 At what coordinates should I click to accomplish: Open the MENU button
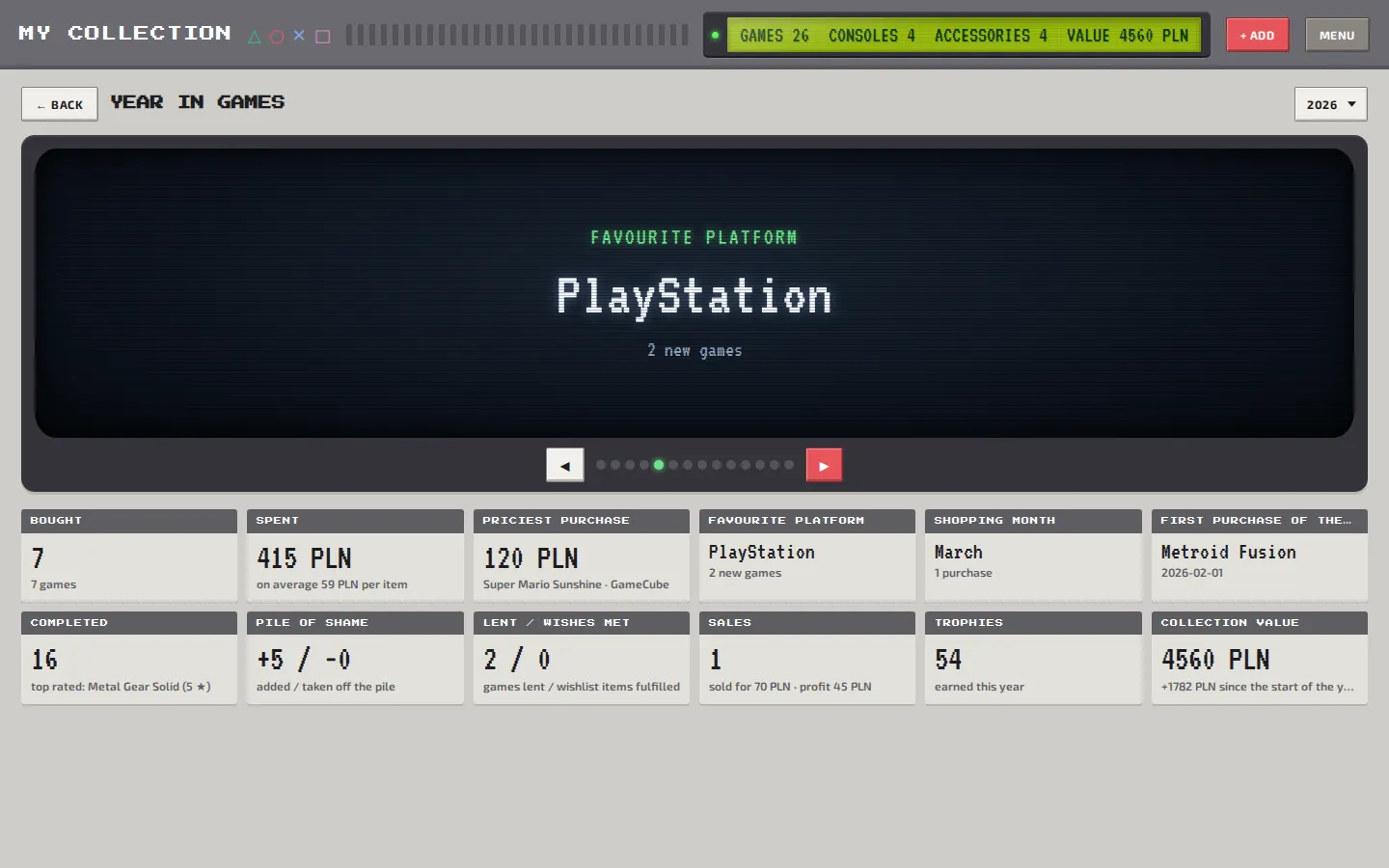pyautogui.click(x=1337, y=35)
